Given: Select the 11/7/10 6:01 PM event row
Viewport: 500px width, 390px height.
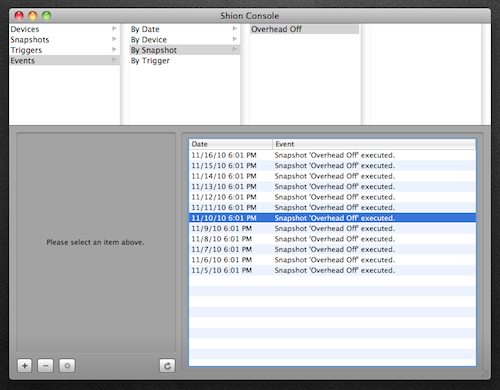Looking at the screenshot, I should [x=332, y=249].
